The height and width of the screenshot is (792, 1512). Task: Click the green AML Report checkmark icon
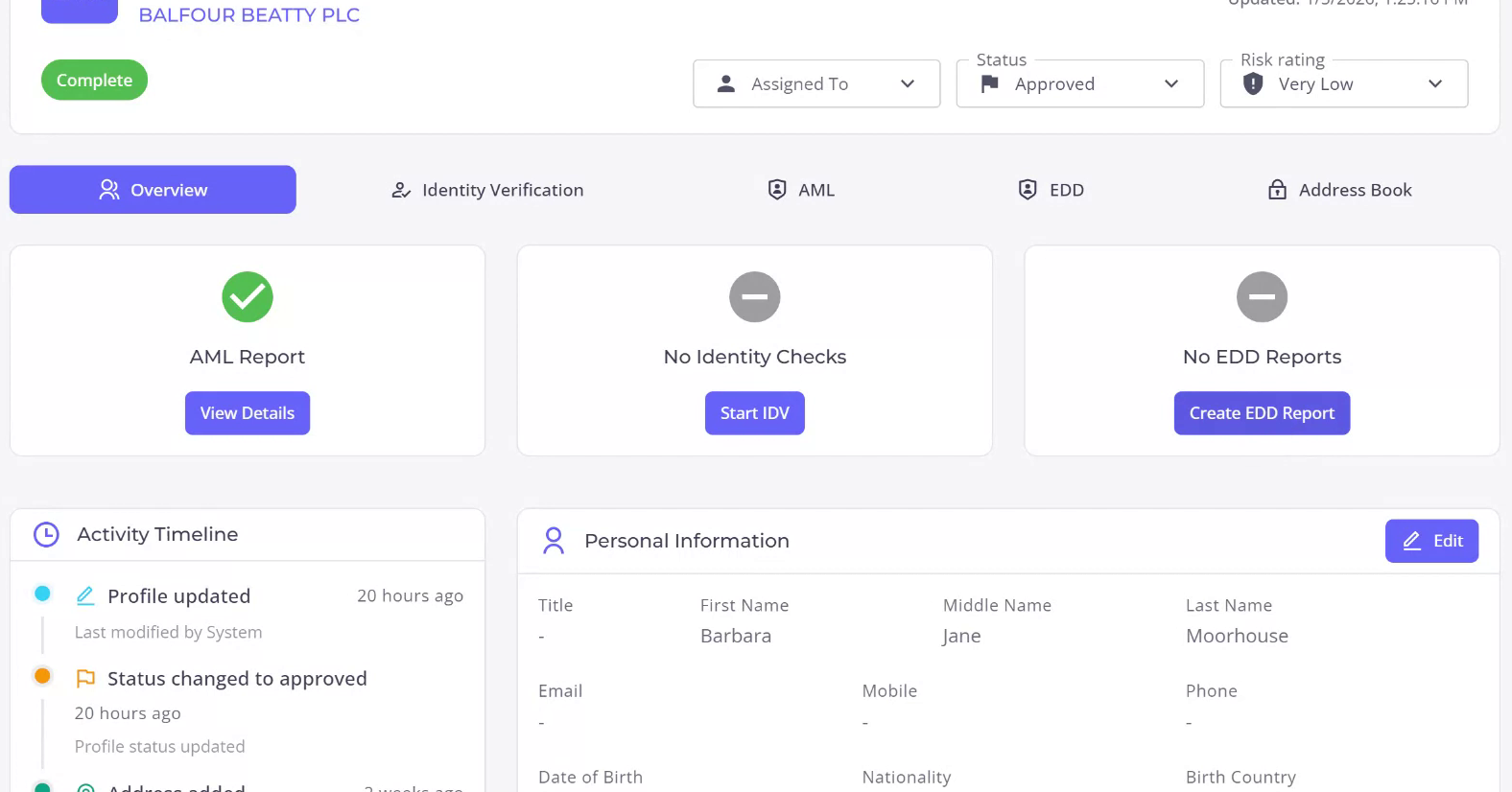[248, 297]
